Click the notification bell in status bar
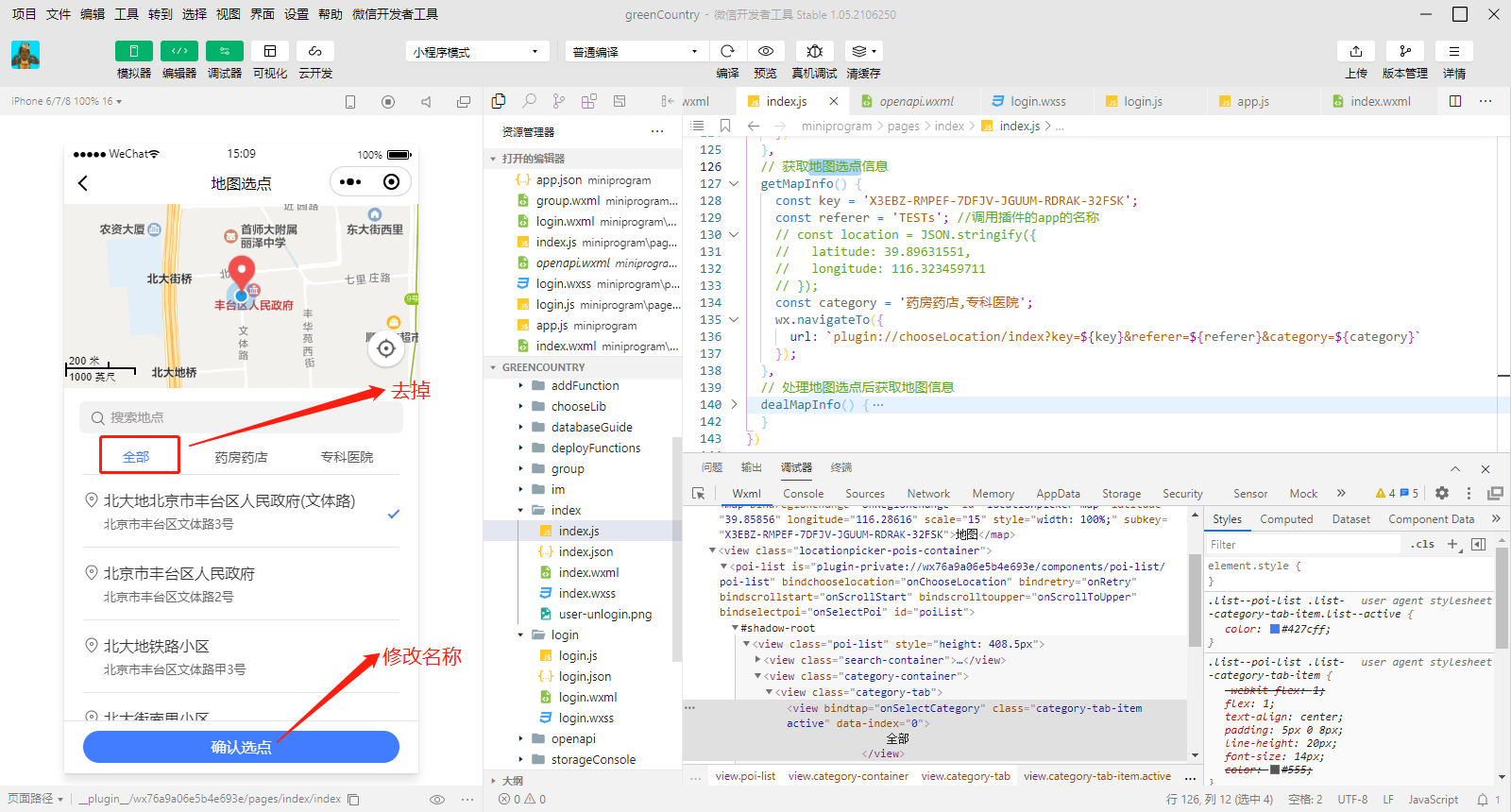 [x=1483, y=800]
